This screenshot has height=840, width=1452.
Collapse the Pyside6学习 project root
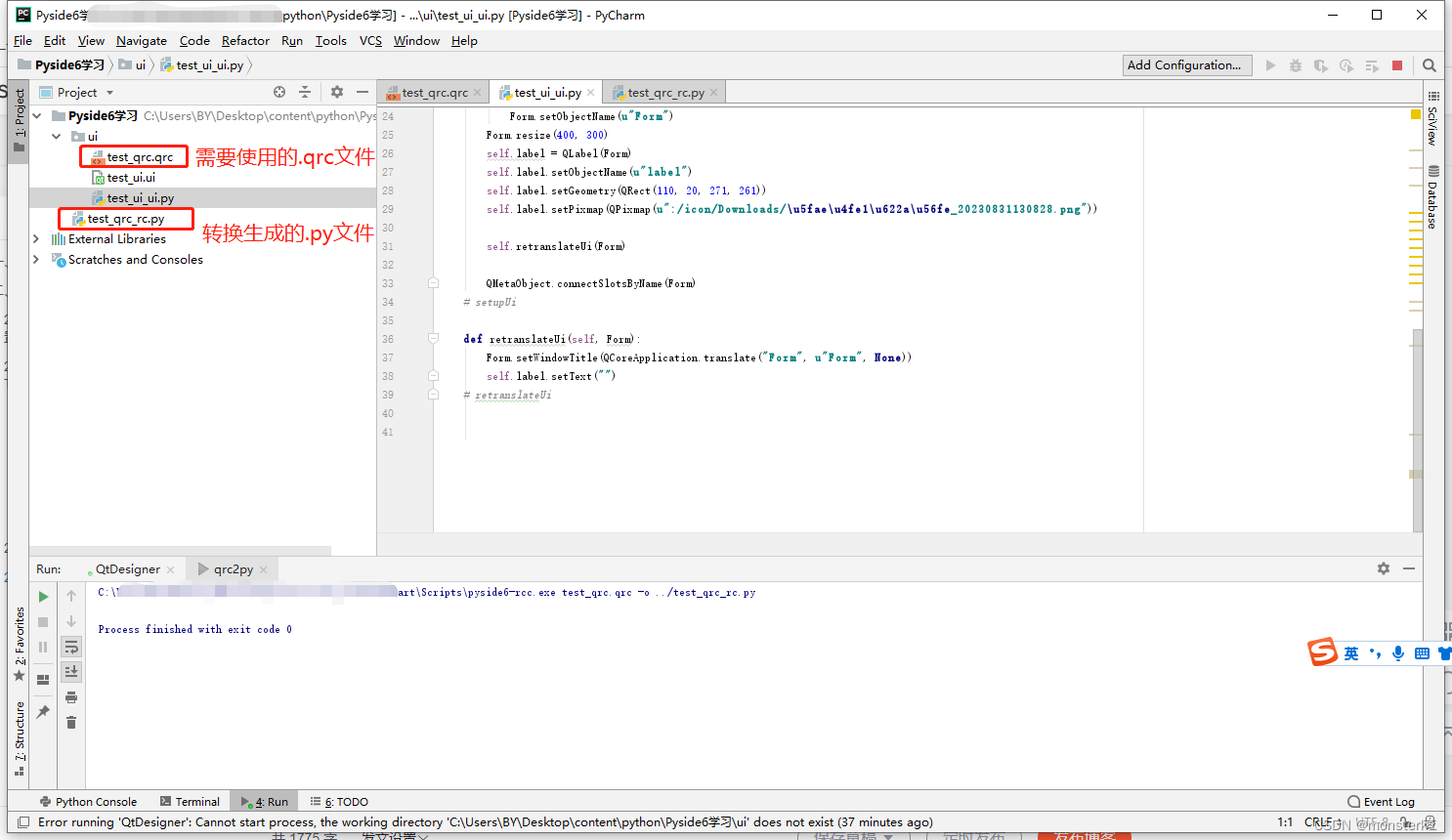[x=37, y=115]
